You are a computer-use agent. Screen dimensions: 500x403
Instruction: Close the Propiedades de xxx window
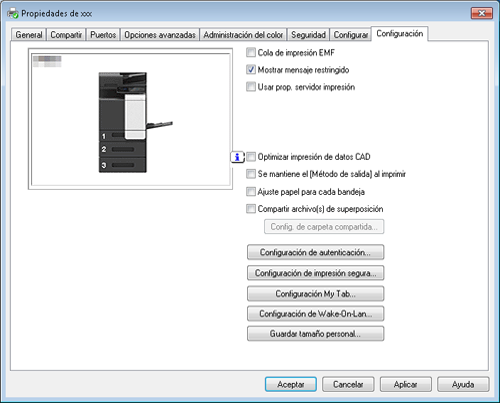click(x=482, y=13)
